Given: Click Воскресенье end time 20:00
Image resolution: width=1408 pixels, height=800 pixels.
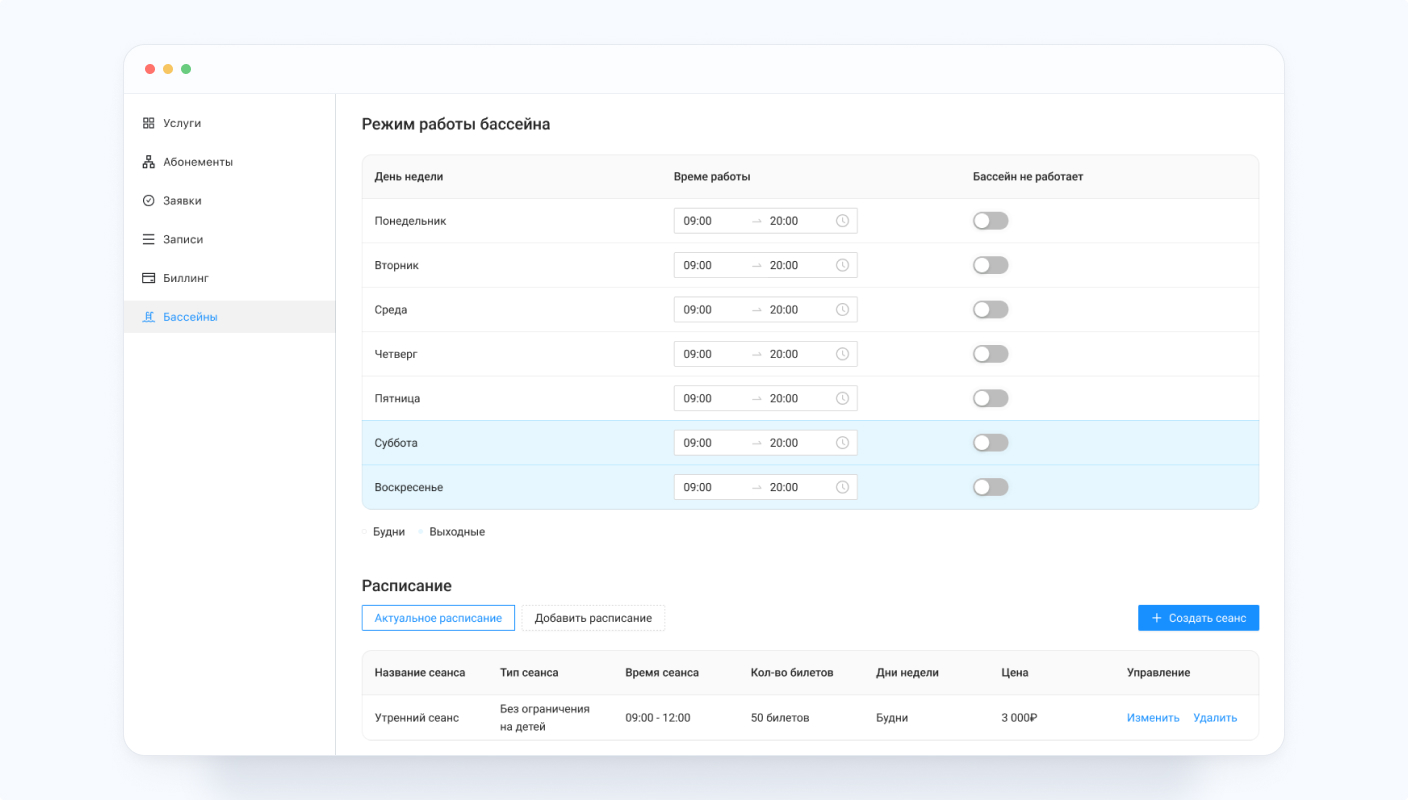Looking at the screenshot, I should click(784, 487).
